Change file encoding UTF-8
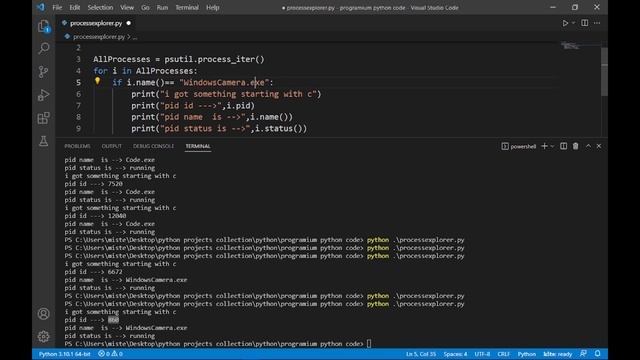640x360 pixels. coord(482,354)
